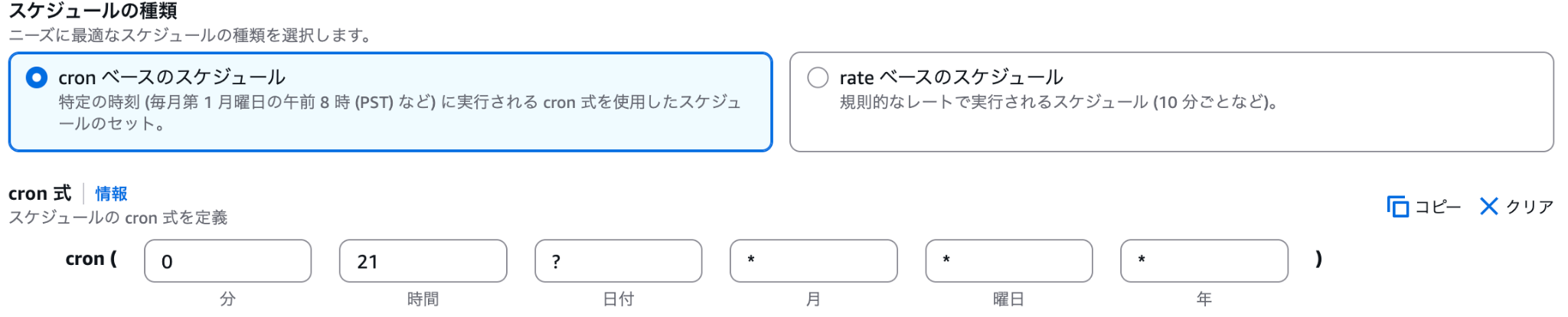The width and height of the screenshot is (1568, 317).
Task: Click the 分 label below the minute field
Action: click(x=227, y=299)
